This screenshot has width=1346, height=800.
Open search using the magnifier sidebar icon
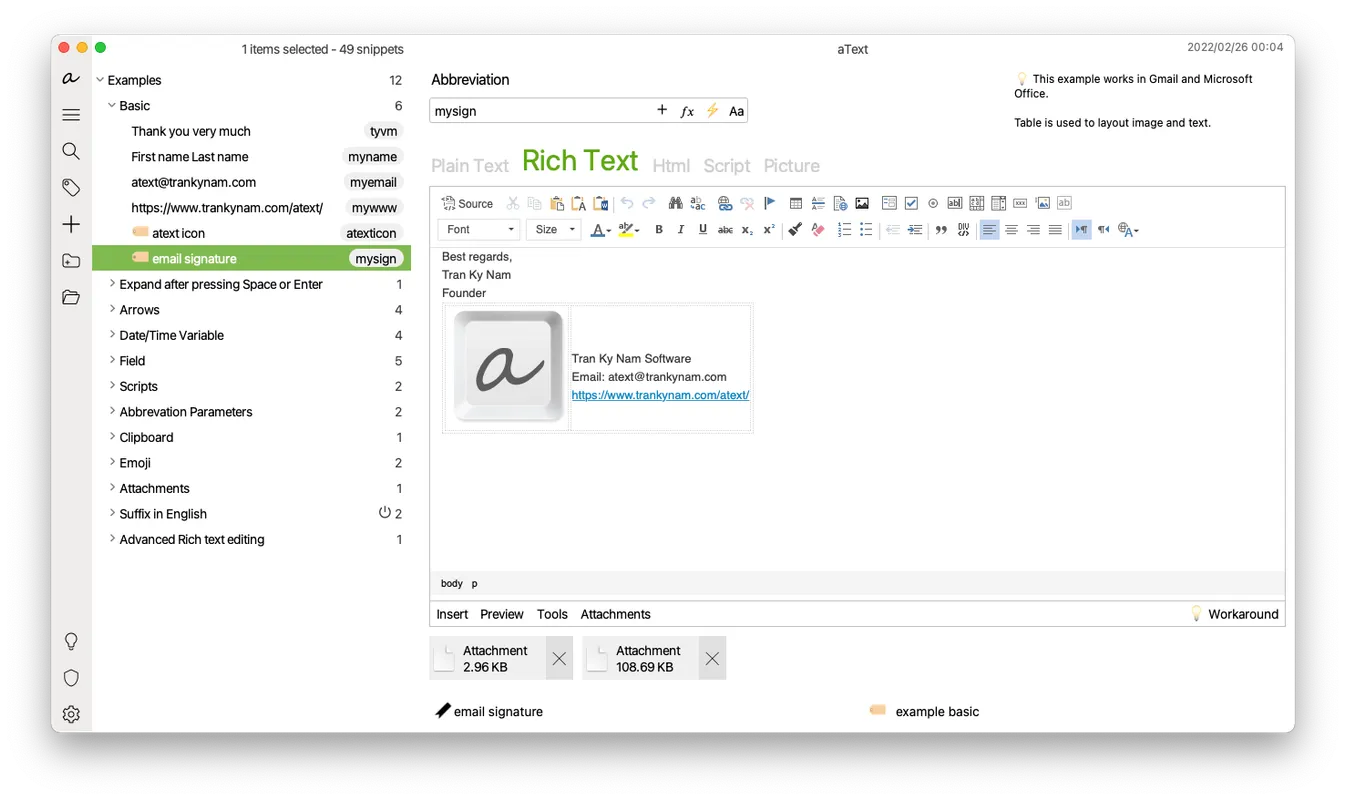pos(71,151)
